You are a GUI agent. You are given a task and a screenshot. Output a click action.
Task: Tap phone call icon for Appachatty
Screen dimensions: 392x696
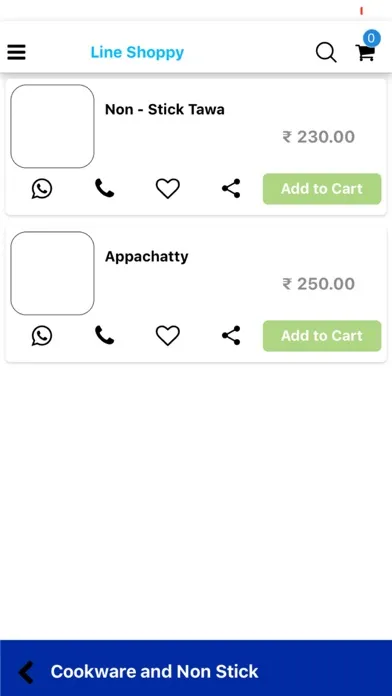click(104, 336)
